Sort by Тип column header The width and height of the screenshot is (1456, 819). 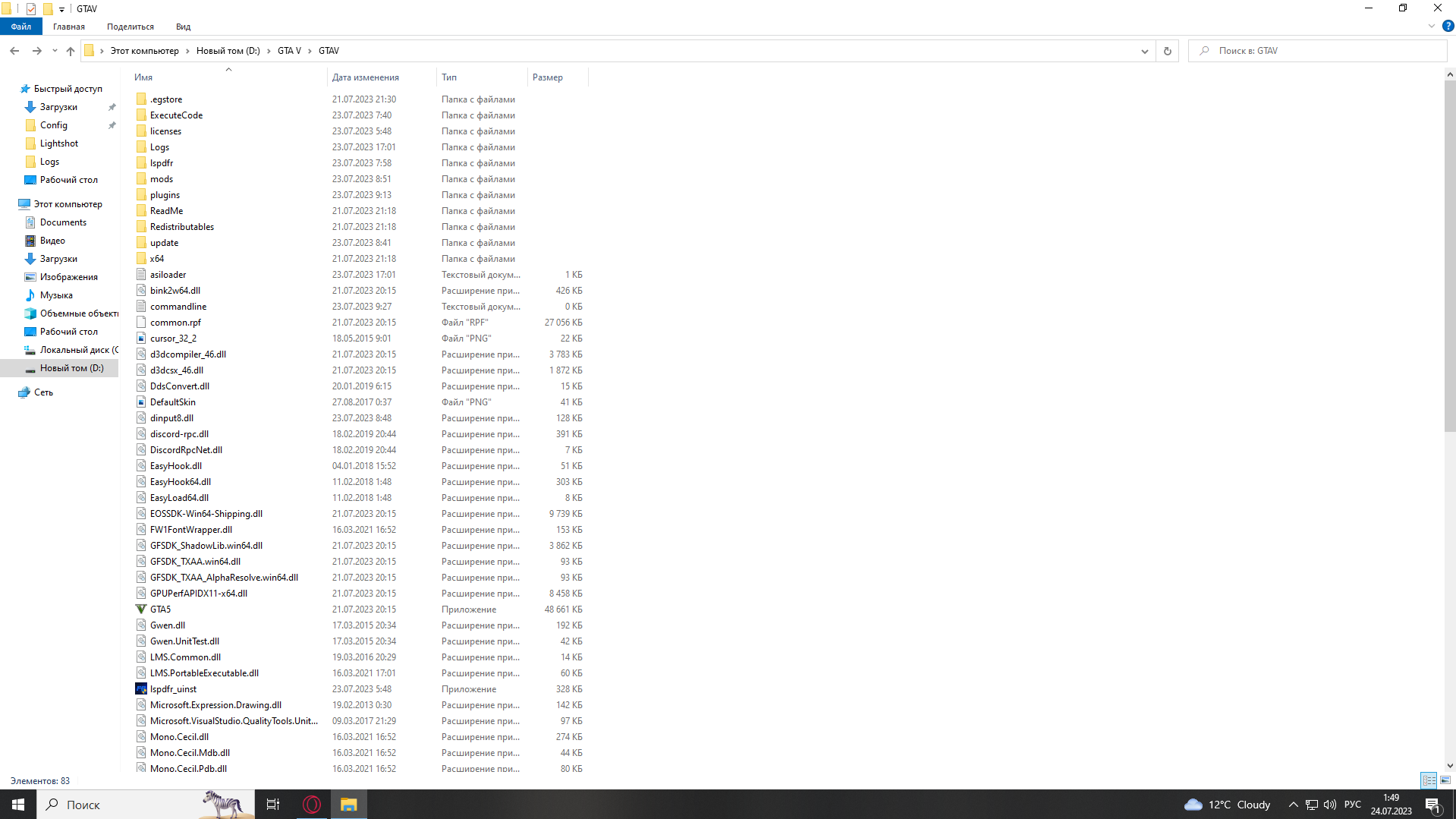tap(482, 77)
